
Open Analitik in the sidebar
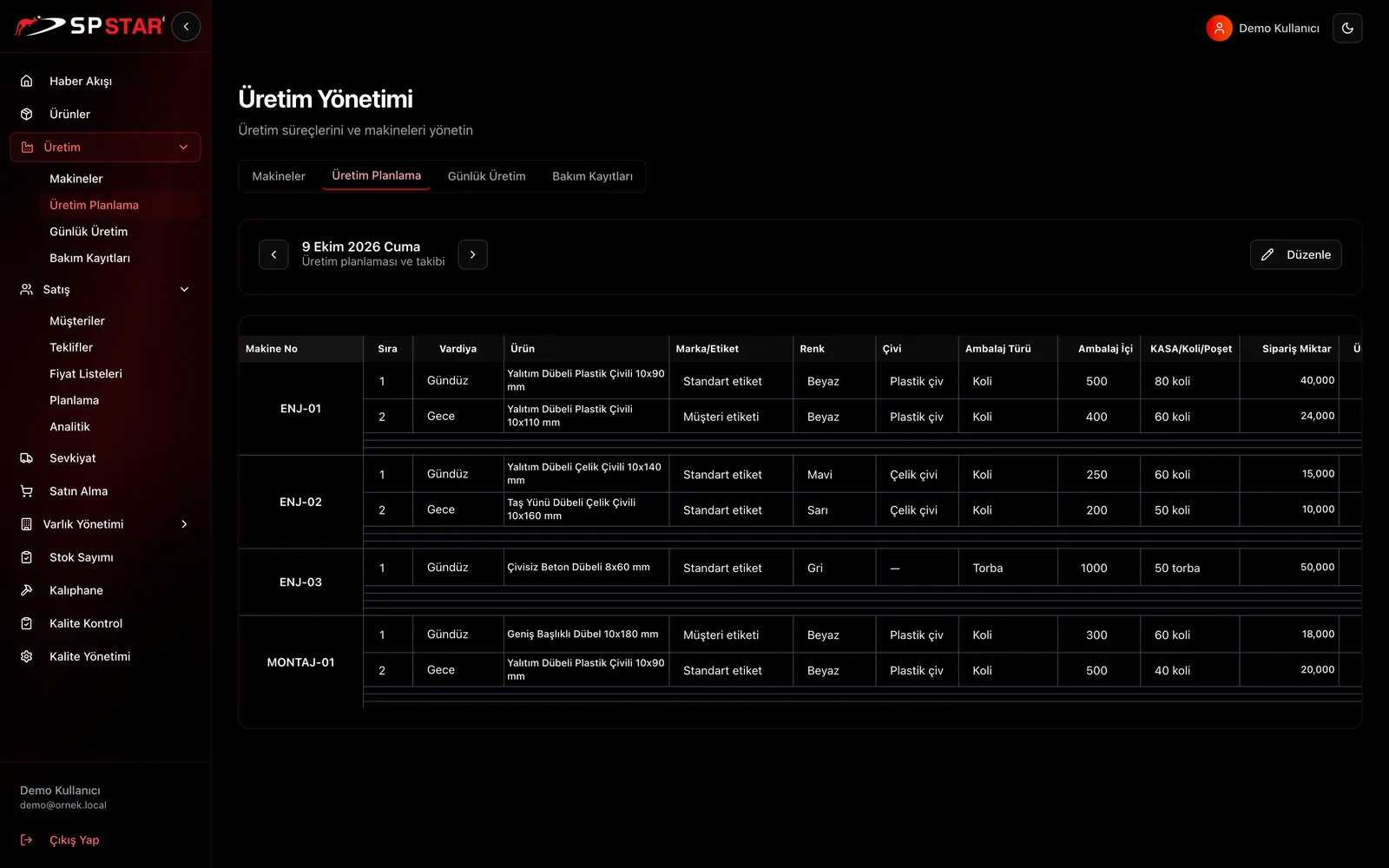click(120, 427)
